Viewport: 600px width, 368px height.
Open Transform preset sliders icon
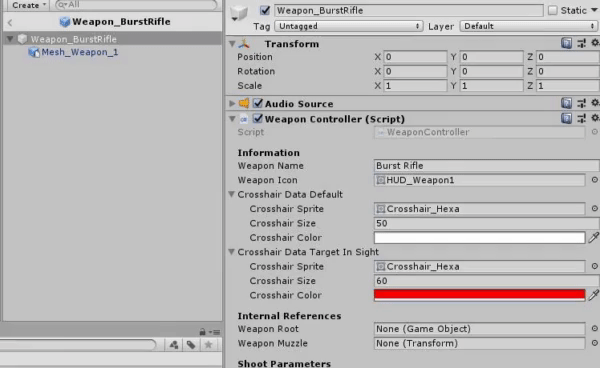pyautogui.click(x=582, y=43)
